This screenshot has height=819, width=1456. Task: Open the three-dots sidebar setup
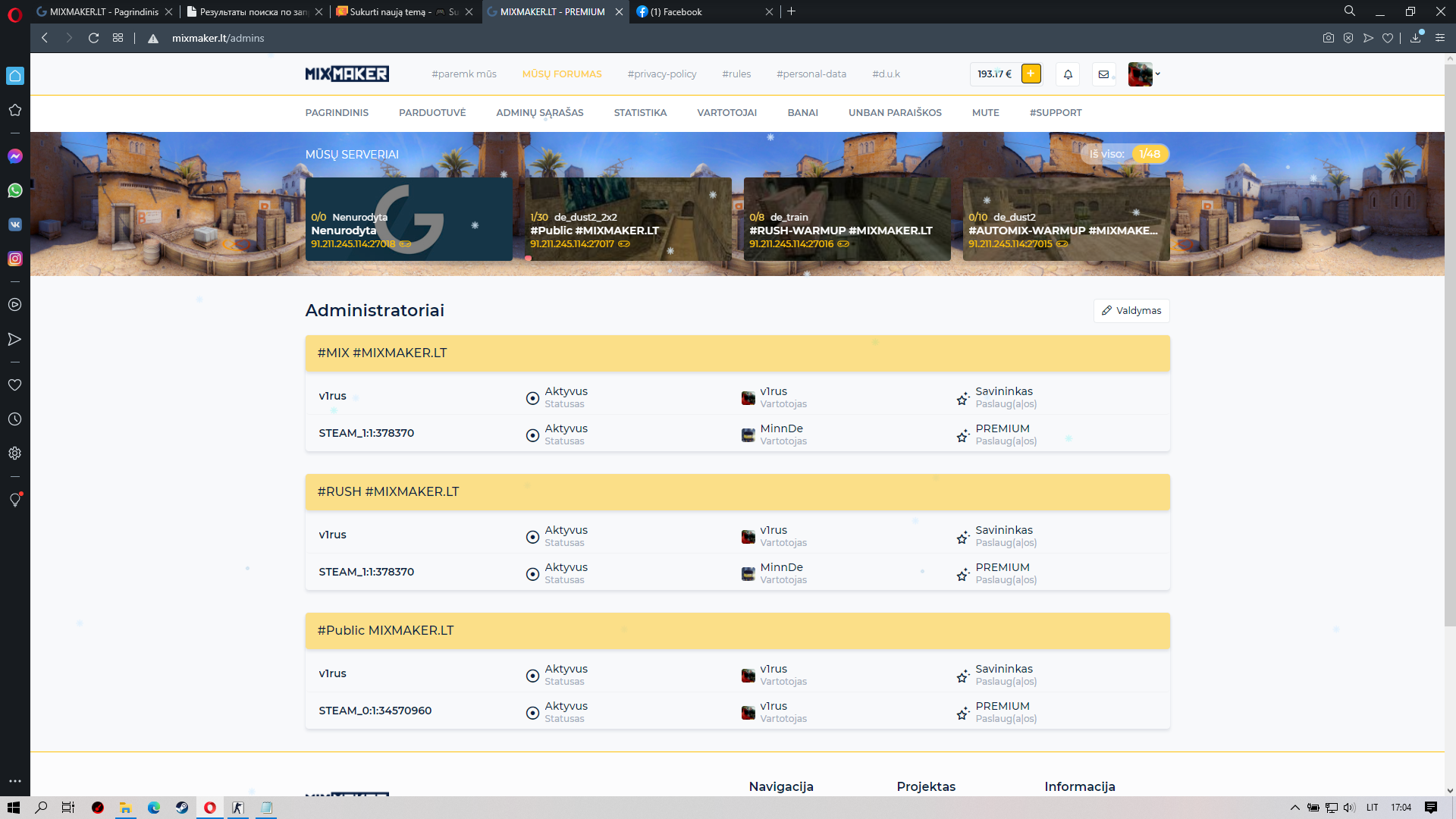point(15,781)
